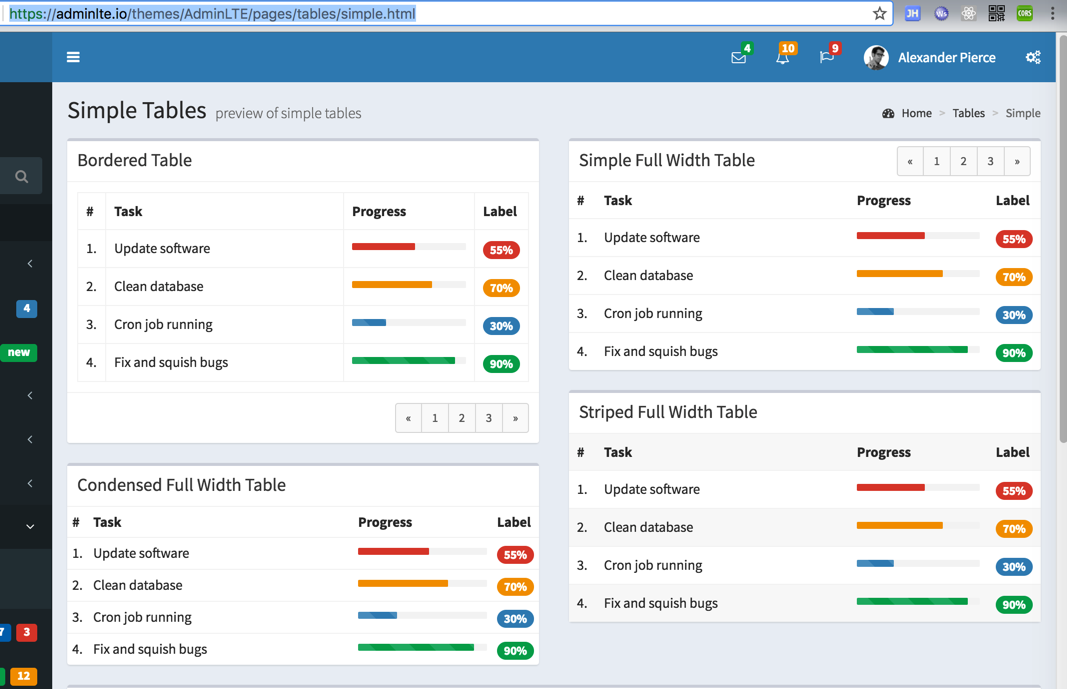Select page 1 in Bordered Table pagination
This screenshot has width=1067, height=689.
(x=435, y=418)
